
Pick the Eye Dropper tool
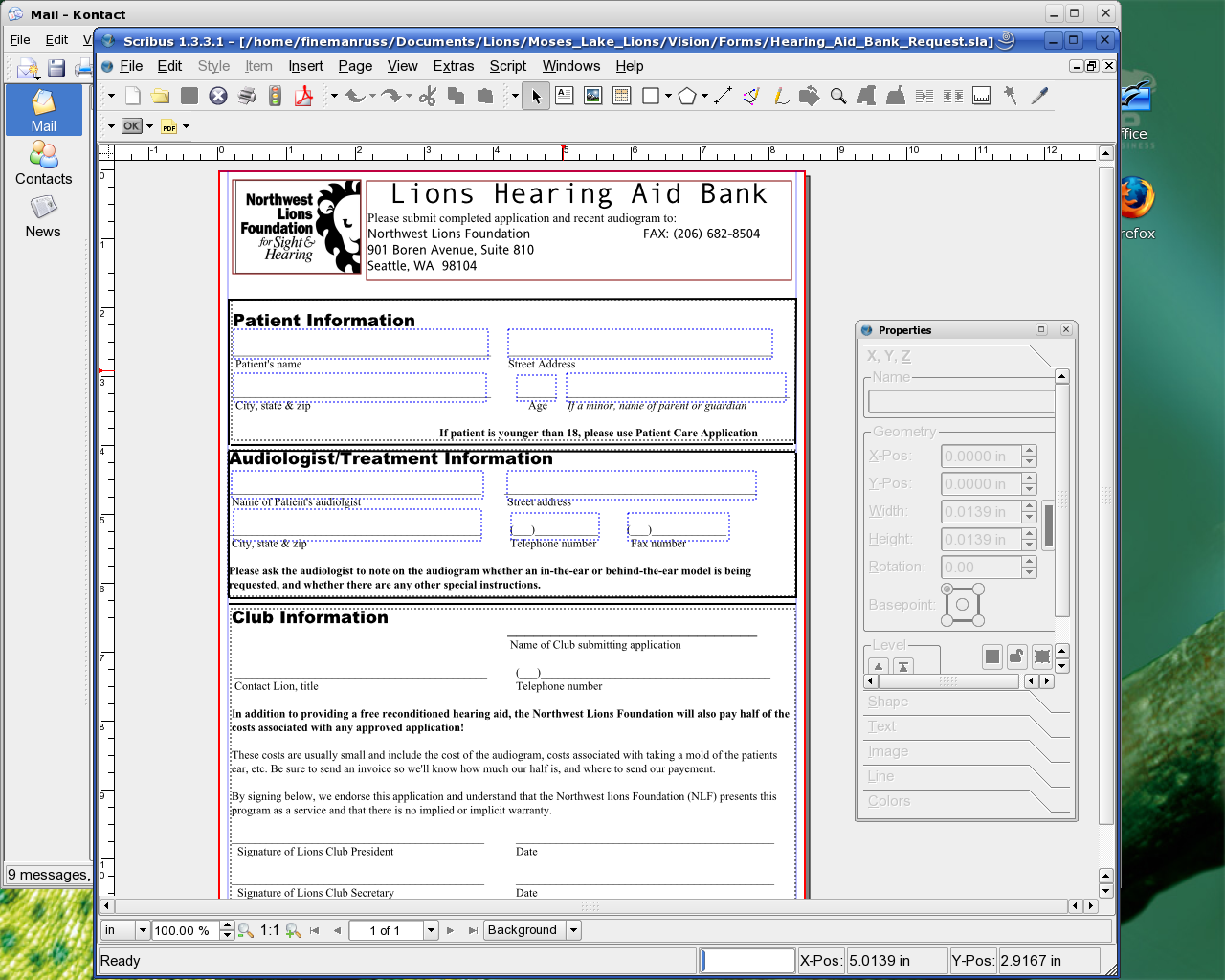pyautogui.click(x=1039, y=96)
